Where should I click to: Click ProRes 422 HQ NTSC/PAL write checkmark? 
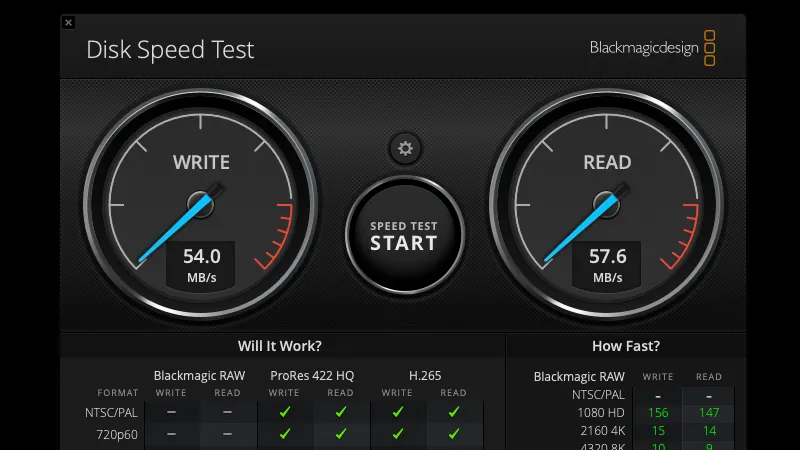click(x=285, y=411)
